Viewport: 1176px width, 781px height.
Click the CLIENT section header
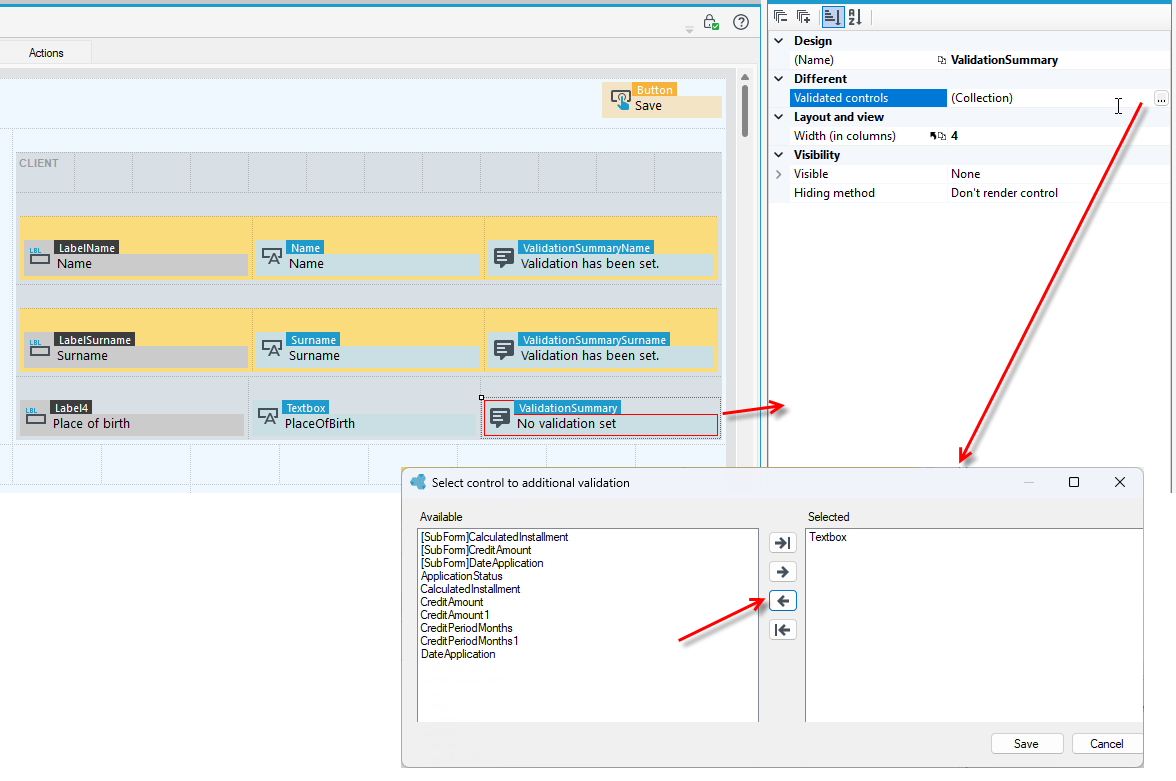pyautogui.click(x=38, y=163)
